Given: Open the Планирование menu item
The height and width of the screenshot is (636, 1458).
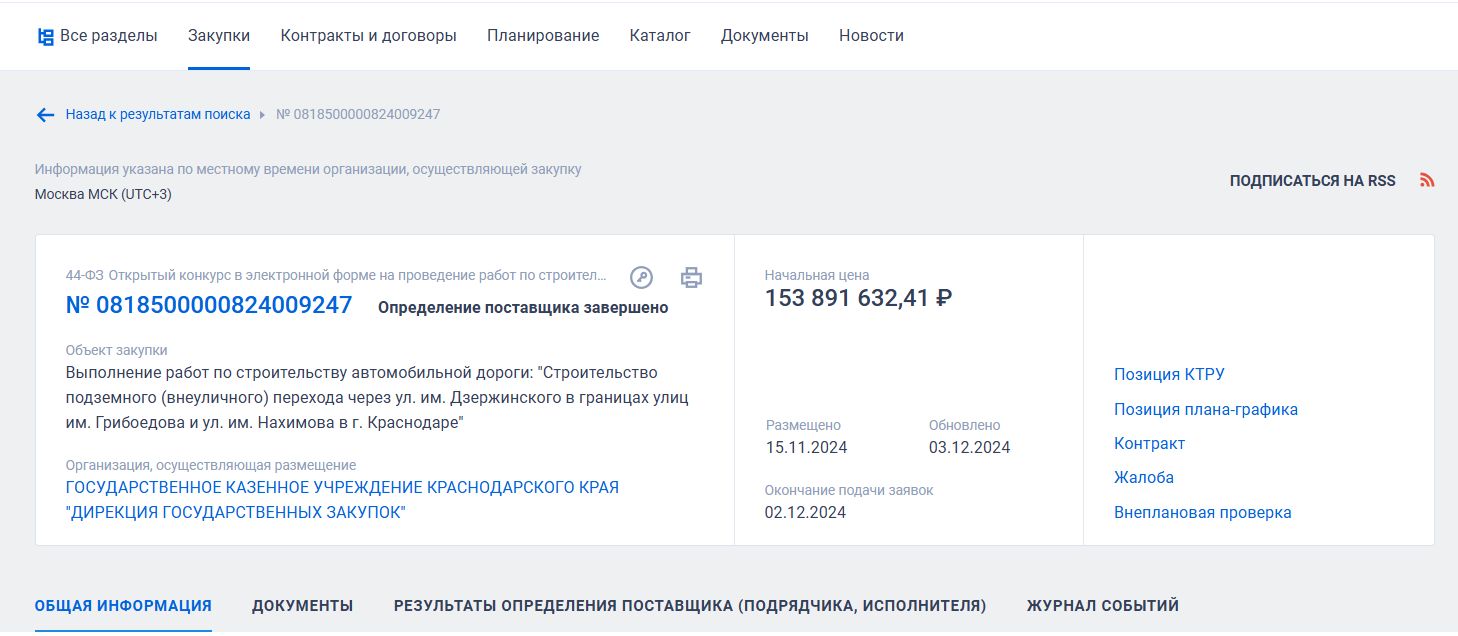Looking at the screenshot, I should click(x=543, y=36).
